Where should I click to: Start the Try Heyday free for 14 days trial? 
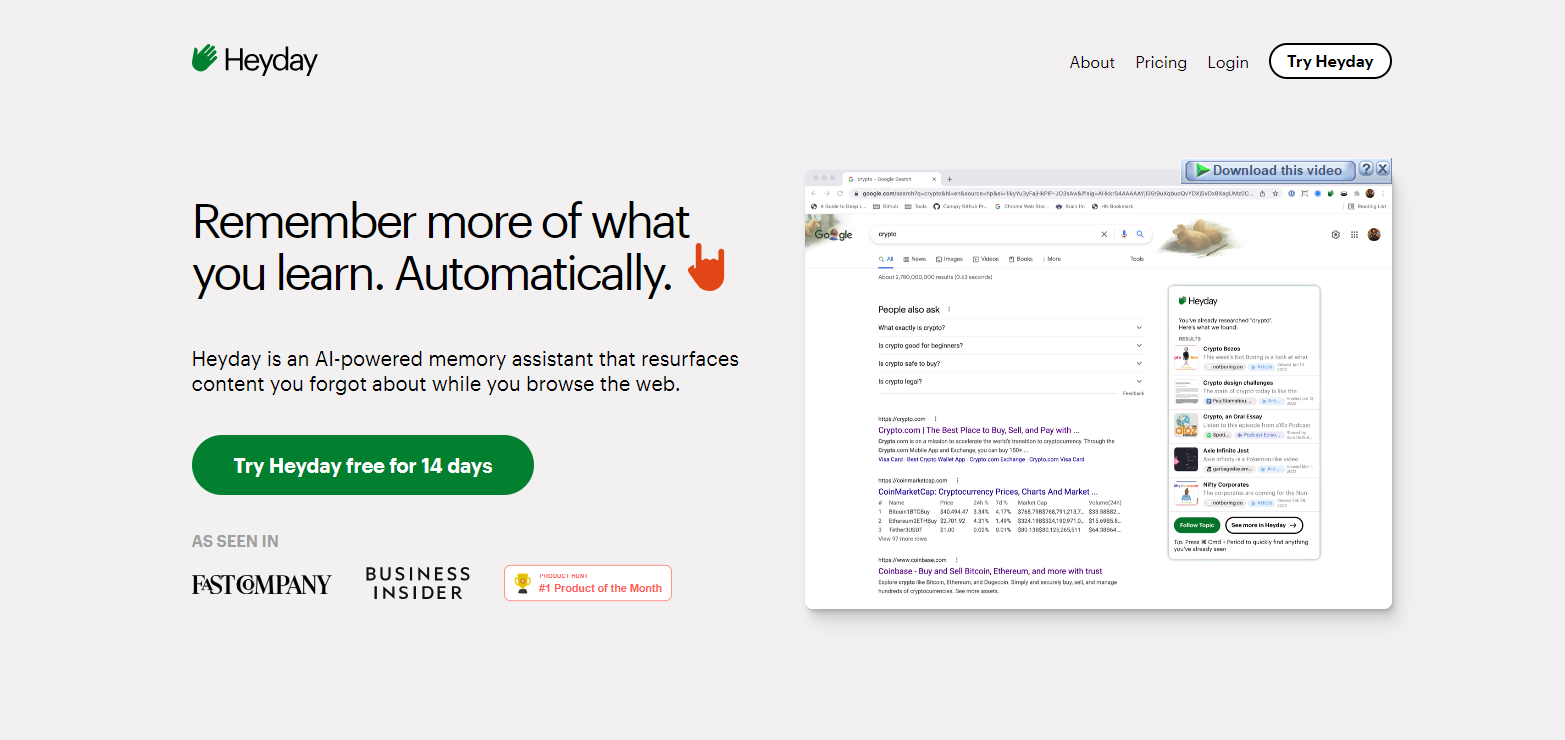coord(363,465)
